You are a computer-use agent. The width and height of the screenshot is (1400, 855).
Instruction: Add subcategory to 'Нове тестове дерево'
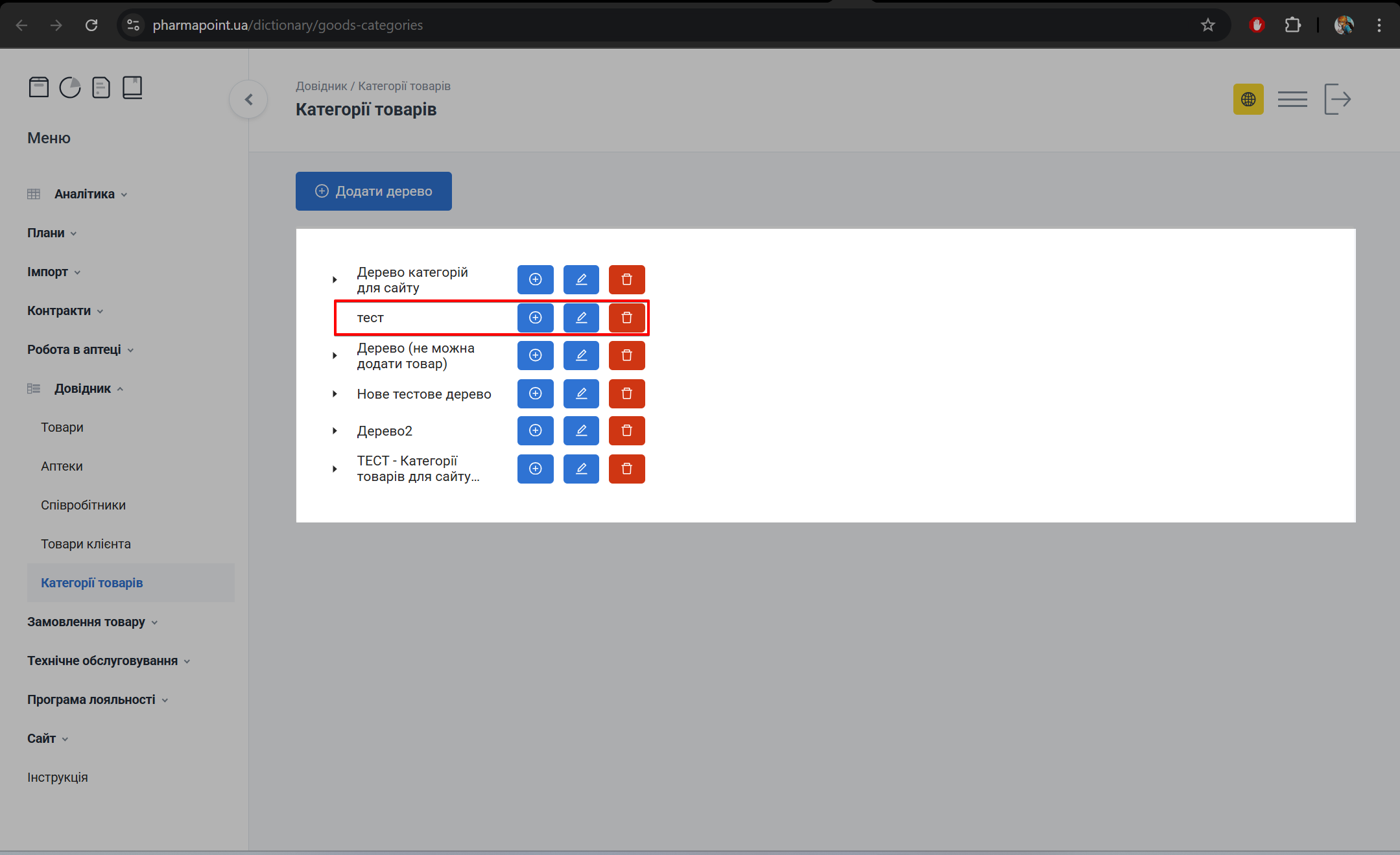(535, 393)
